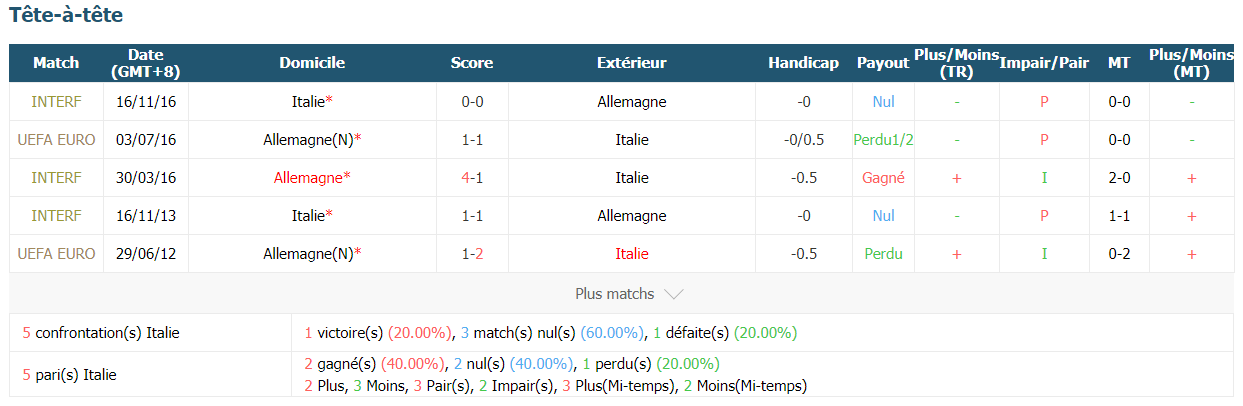Image resolution: width=1243 pixels, height=406 pixels.
Task: Click the Tête-à-tête section title
Action: coord(66,16)
